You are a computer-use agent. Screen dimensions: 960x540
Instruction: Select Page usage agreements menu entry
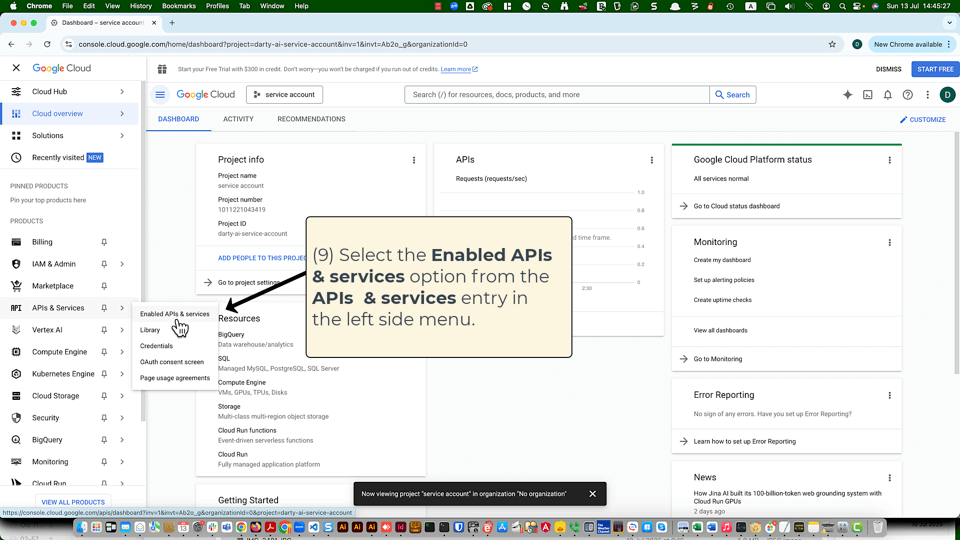tap(174, 378)
